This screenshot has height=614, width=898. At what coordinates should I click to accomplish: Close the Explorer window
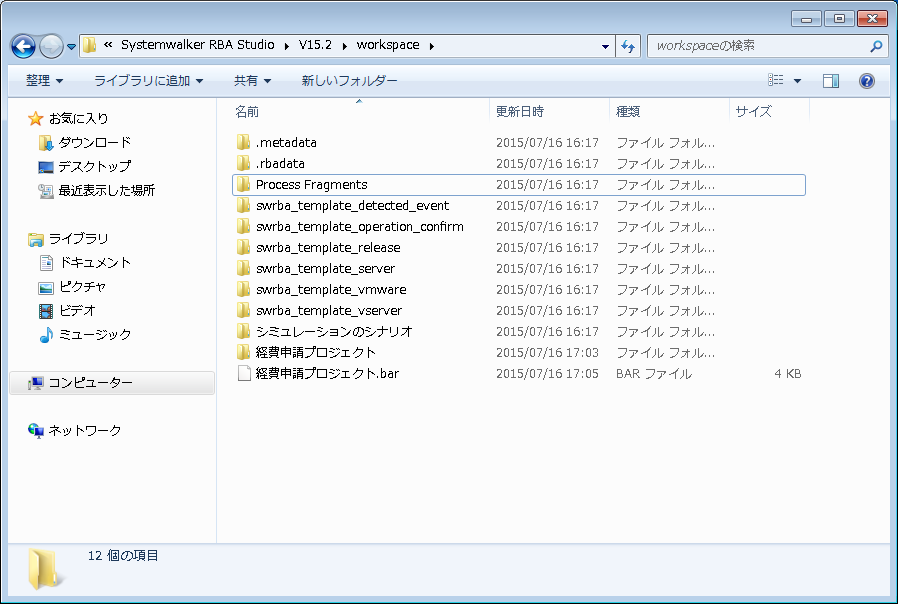872,19
